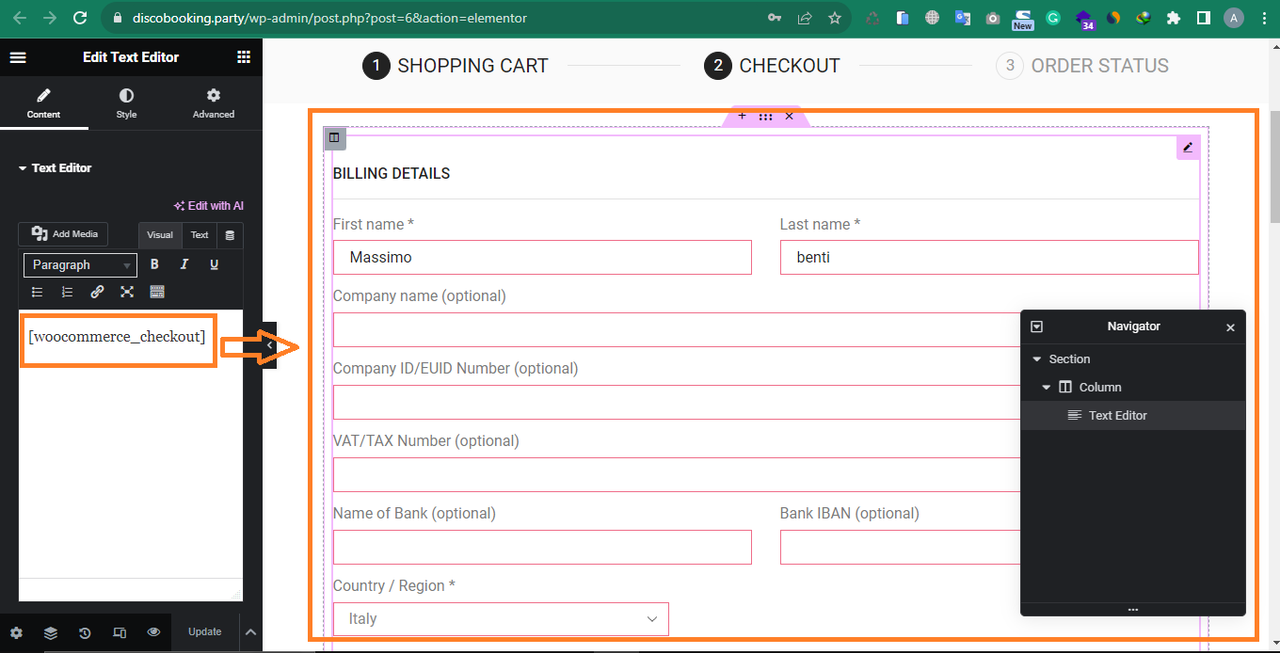1280x653 pixels.
Task: Open the Grammarly extension icon
Action: point(1053,18)
